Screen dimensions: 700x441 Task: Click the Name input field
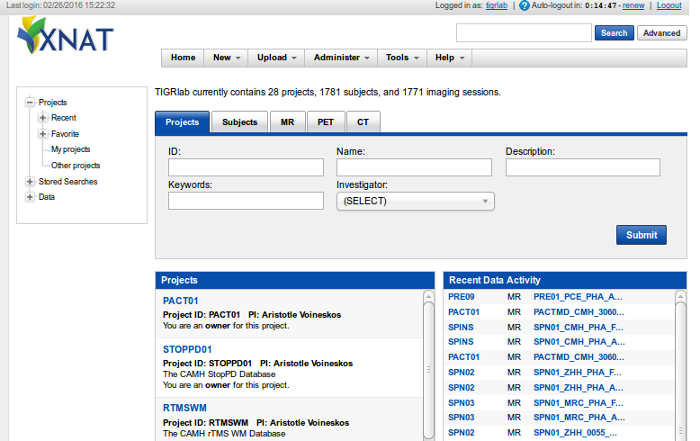click(414, 167)
